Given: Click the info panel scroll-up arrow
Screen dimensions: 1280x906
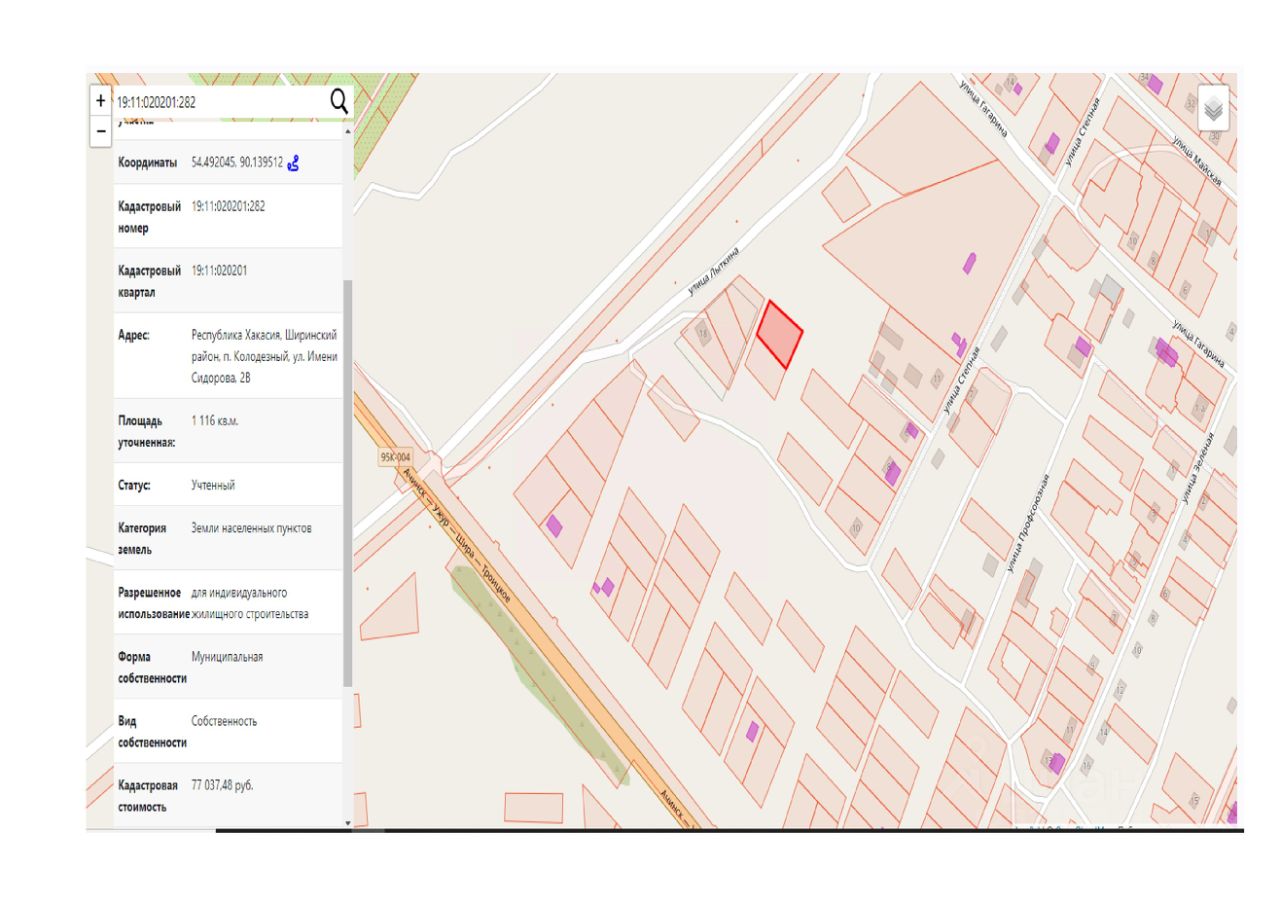Looking at the screenshot, I should [x=348, y=131].
